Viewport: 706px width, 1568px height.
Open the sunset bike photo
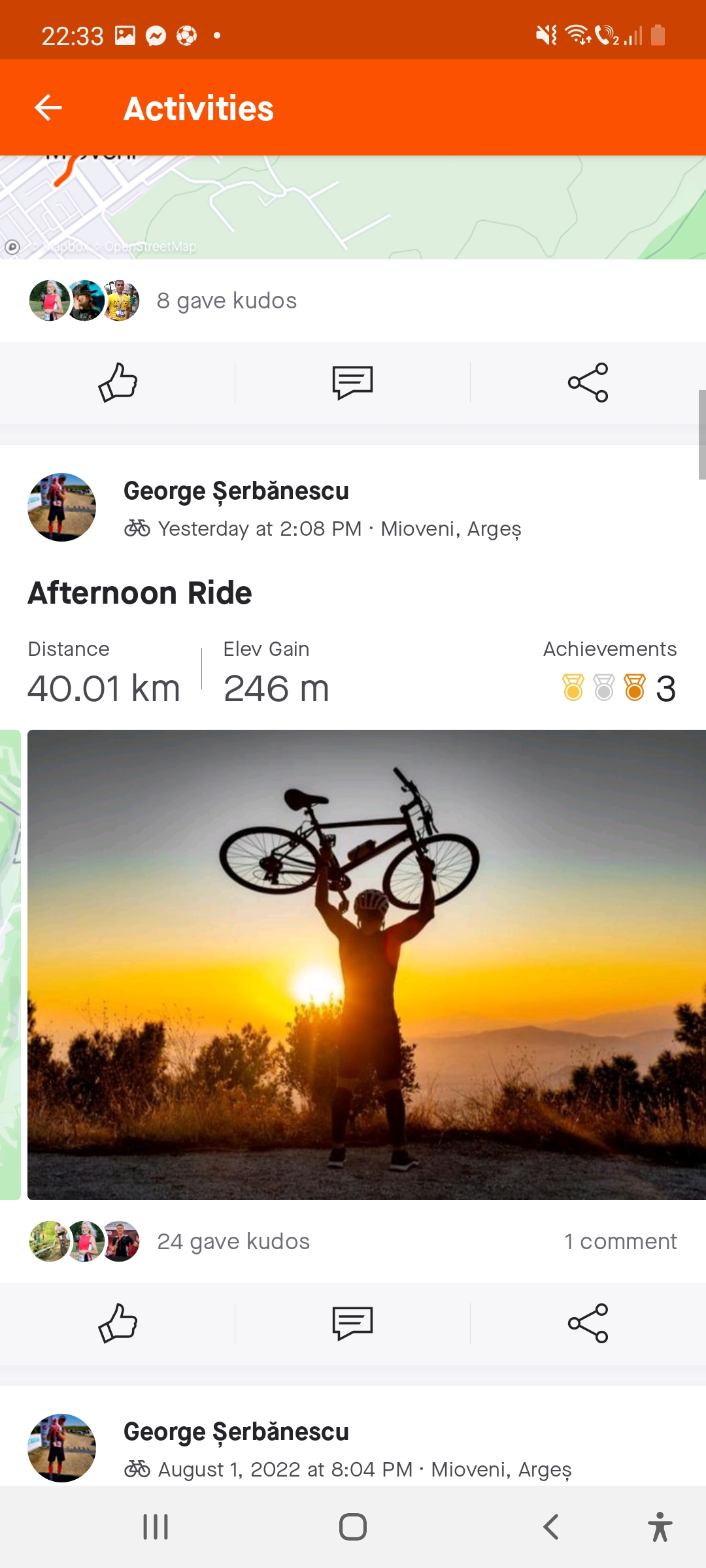click(x=366, y=964)
